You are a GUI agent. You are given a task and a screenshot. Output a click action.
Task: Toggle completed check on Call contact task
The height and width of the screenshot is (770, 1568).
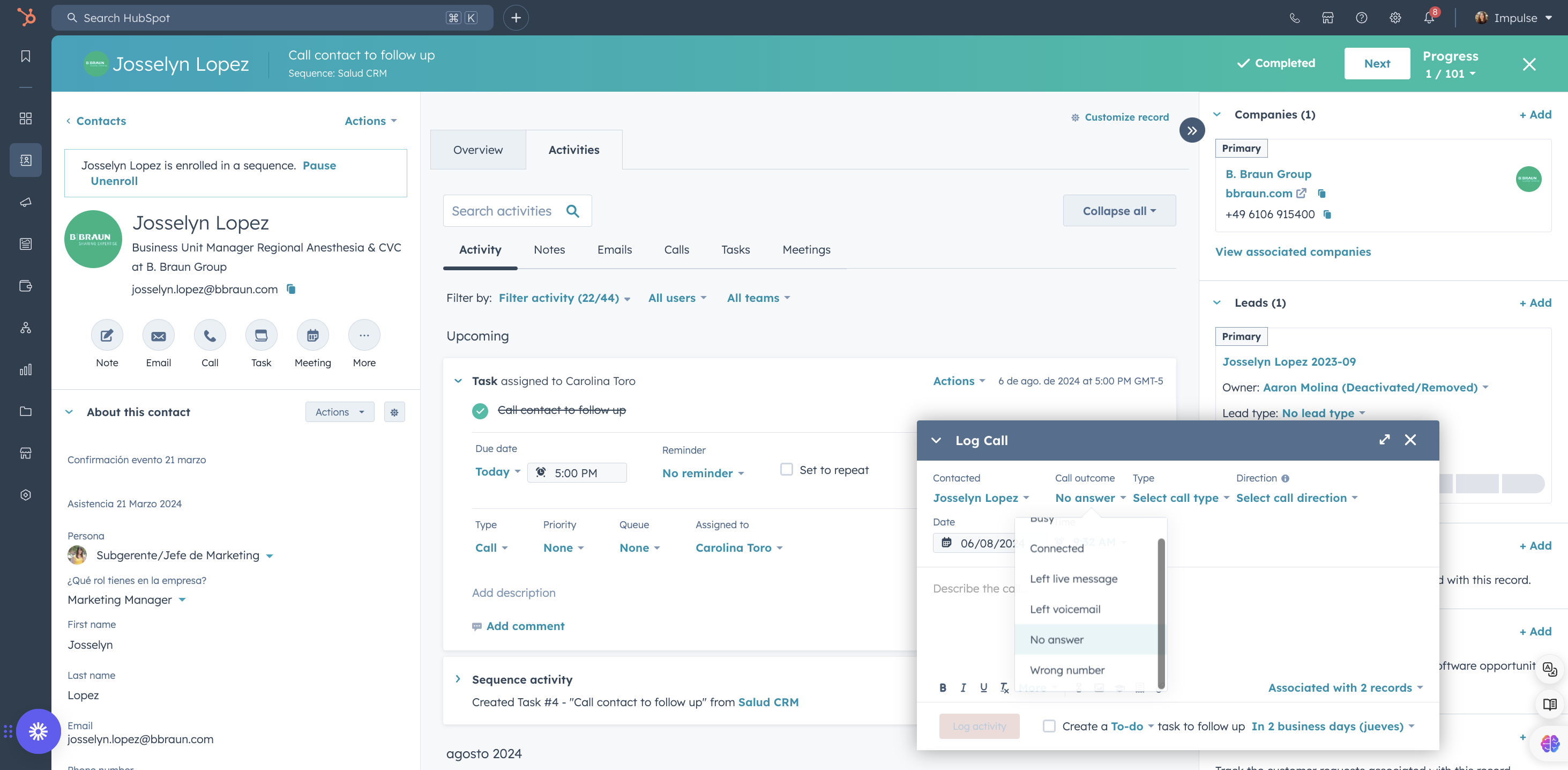pyautogui.click(x=480, y=411)
